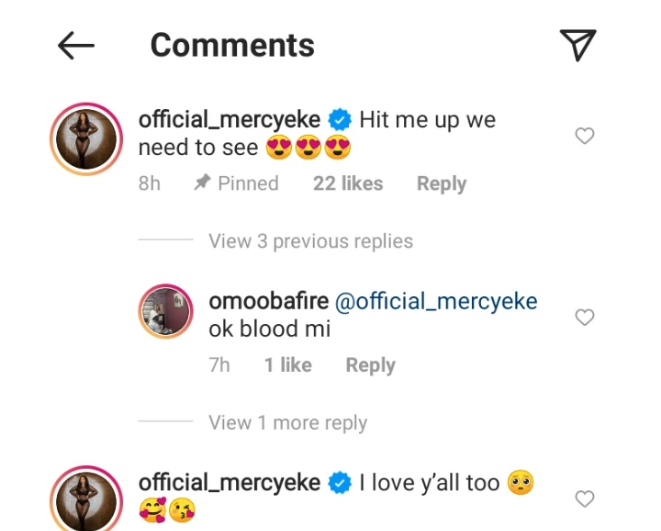Expand 'View 1 more reply'
The width and height of the screenshot is (661, 531).
287,423
